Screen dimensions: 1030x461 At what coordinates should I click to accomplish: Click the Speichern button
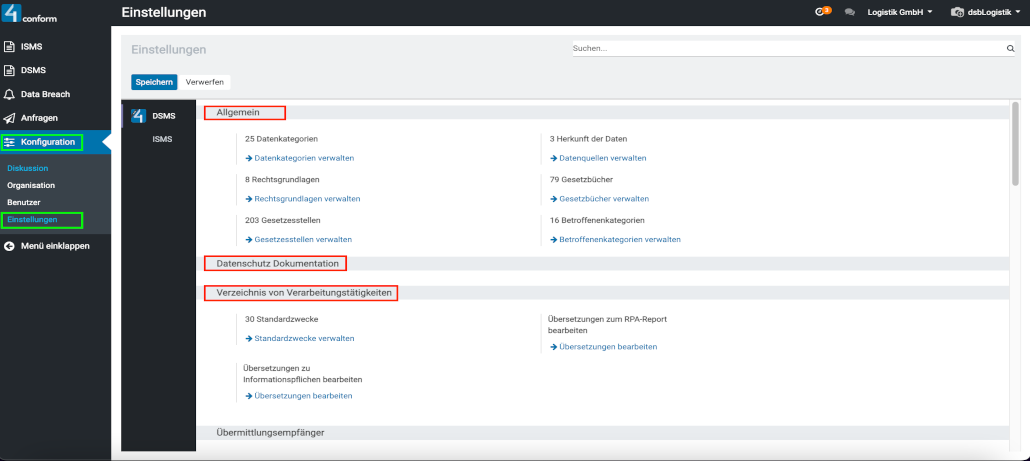(x=153, y=82)
